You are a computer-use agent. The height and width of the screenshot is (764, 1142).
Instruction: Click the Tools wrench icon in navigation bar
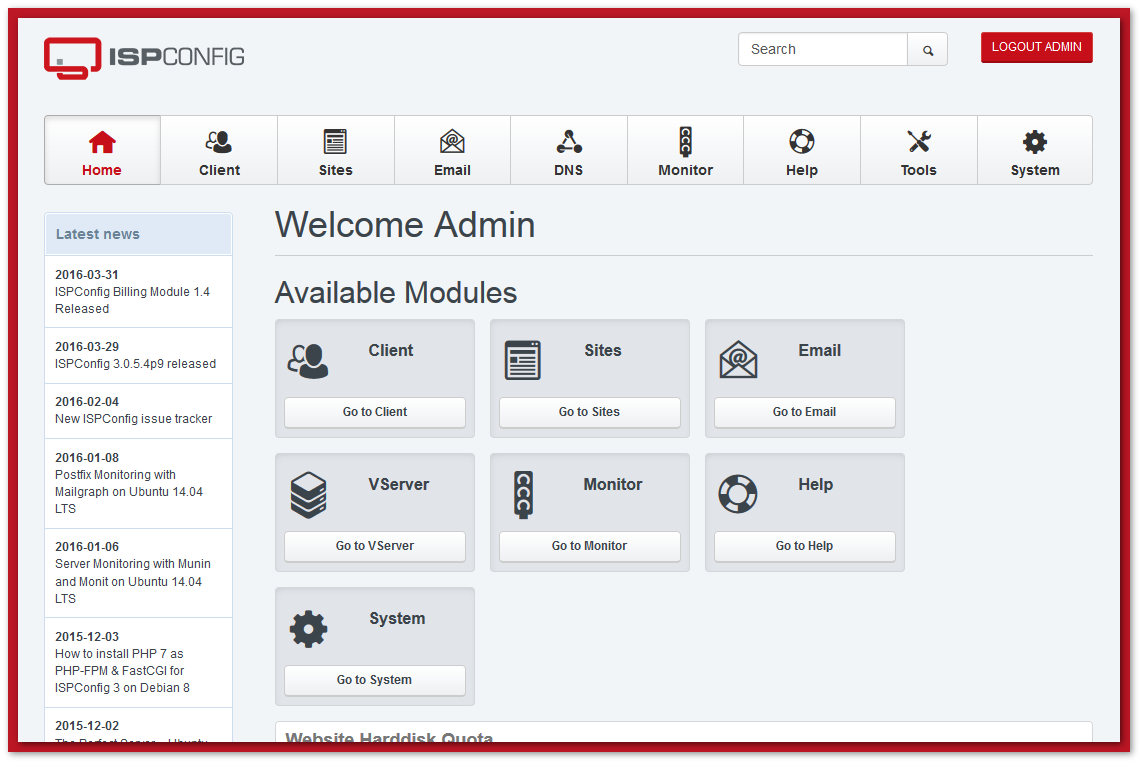tap(919, 142)
